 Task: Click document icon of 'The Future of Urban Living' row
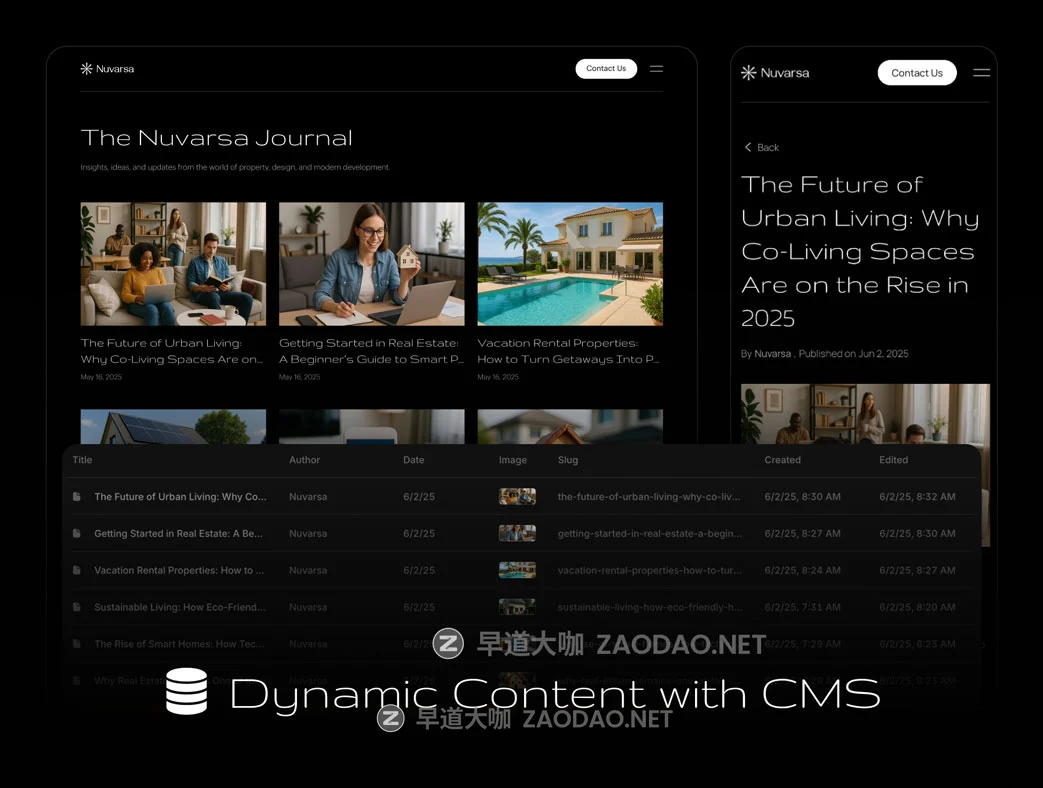click(76, 496)
